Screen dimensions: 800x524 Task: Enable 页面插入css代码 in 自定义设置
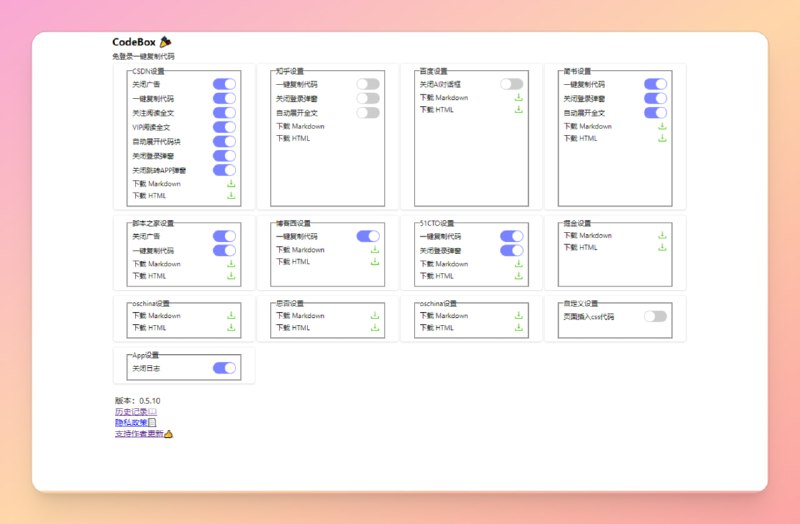[655, 316]
